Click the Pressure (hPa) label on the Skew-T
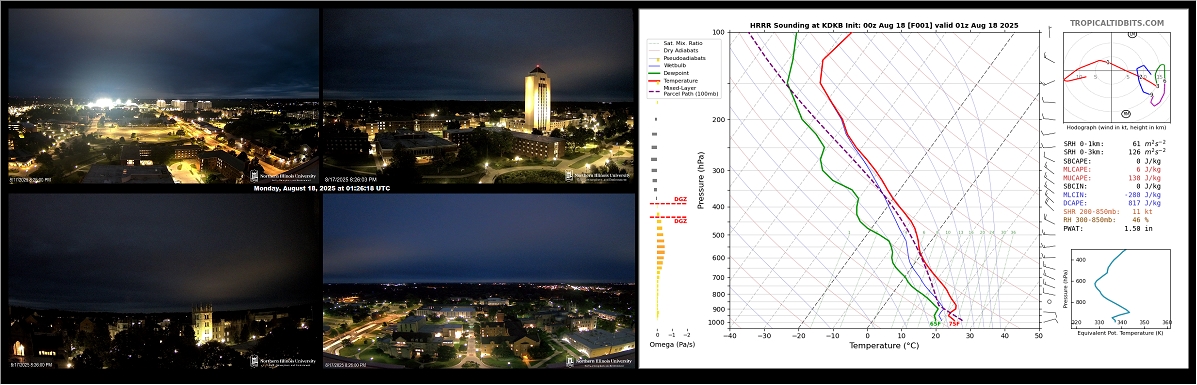Viewport: 1197px width, 385px height. click(702, 180)
